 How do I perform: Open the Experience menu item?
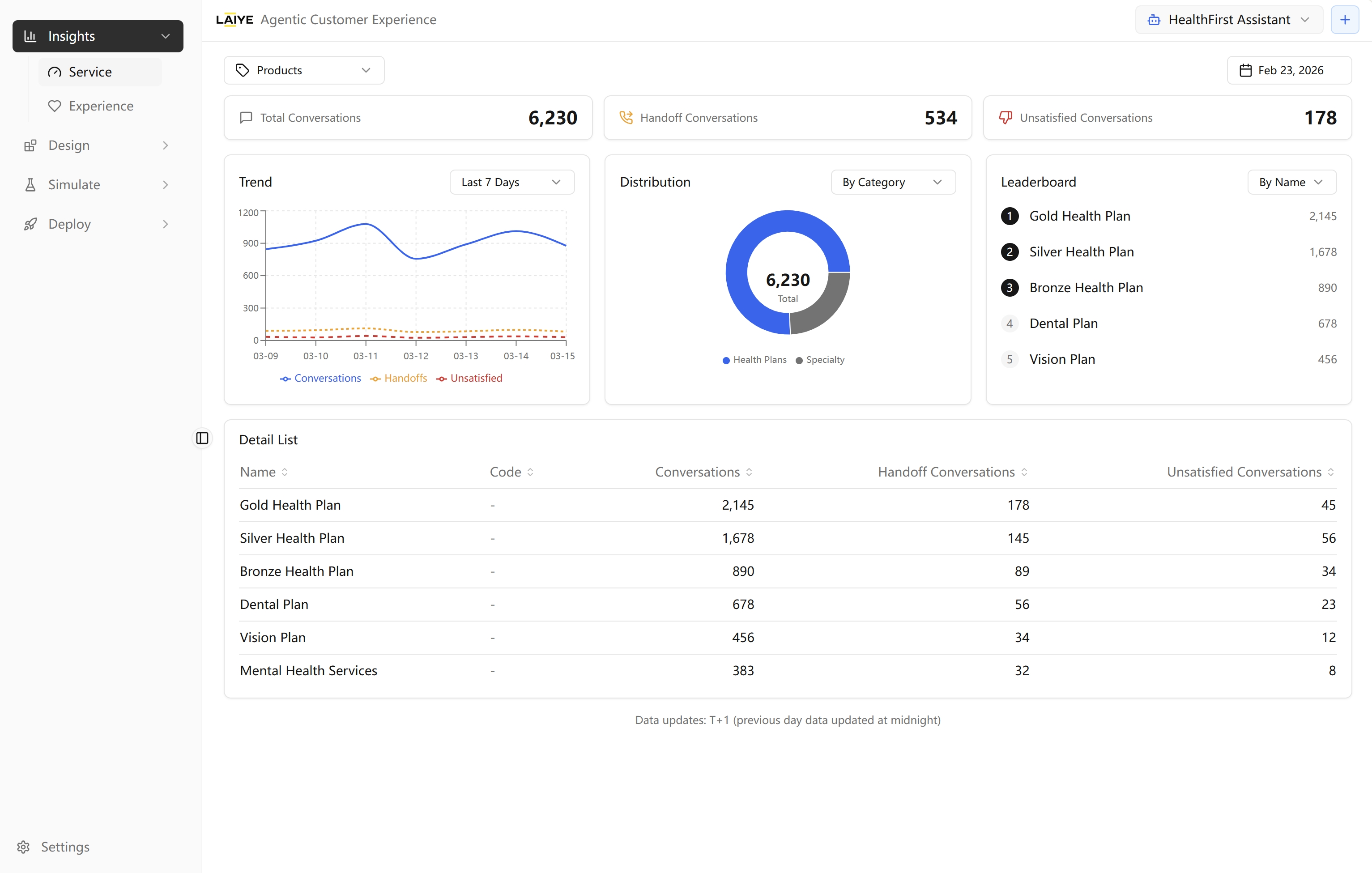tap(101, 106)
